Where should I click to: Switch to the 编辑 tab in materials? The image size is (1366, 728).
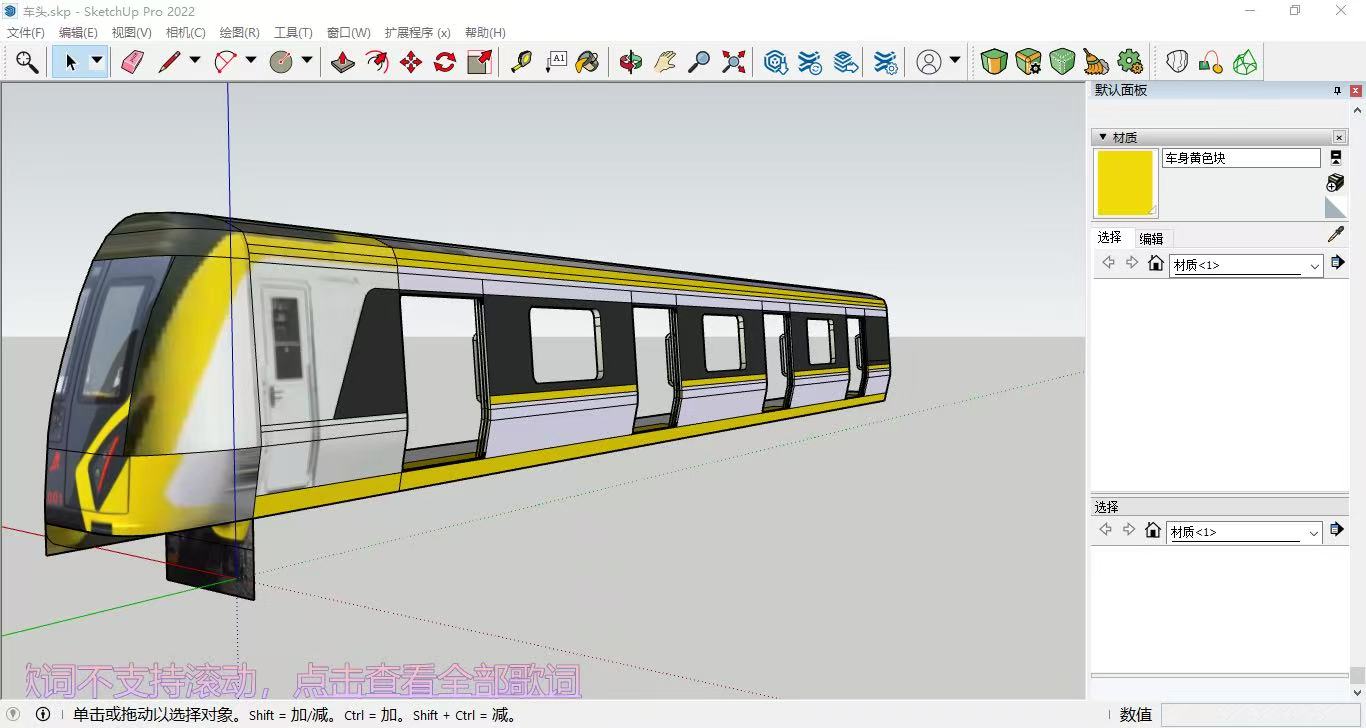[x=1151, y=239]
